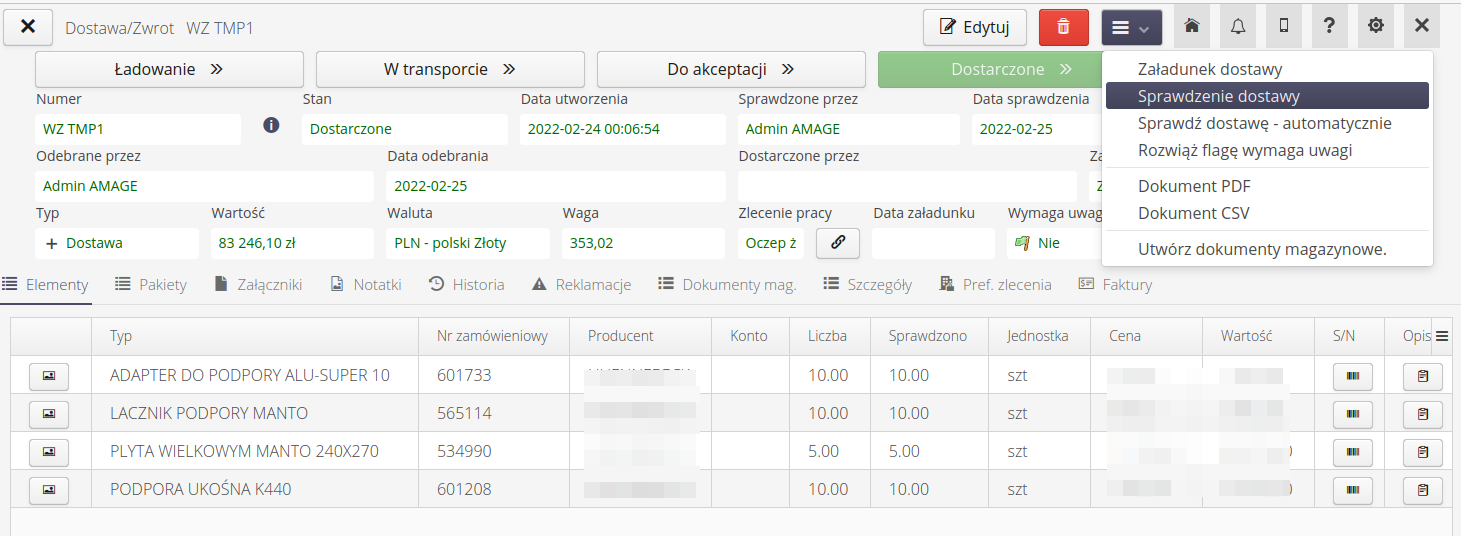1461x536 pixels.
Task: Sort by Nr zamówieniowy column header
Action: pyautogui.click(x=494, y=336)
